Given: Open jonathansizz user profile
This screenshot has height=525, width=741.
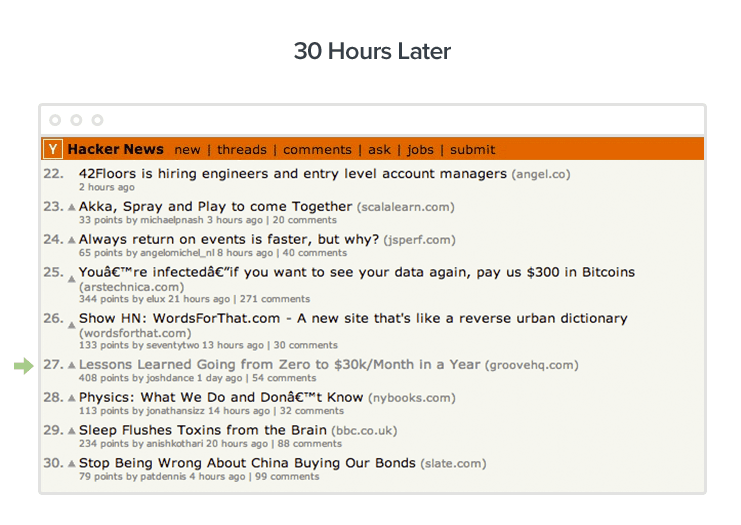Looking at the screenshot, I should 175,411.
